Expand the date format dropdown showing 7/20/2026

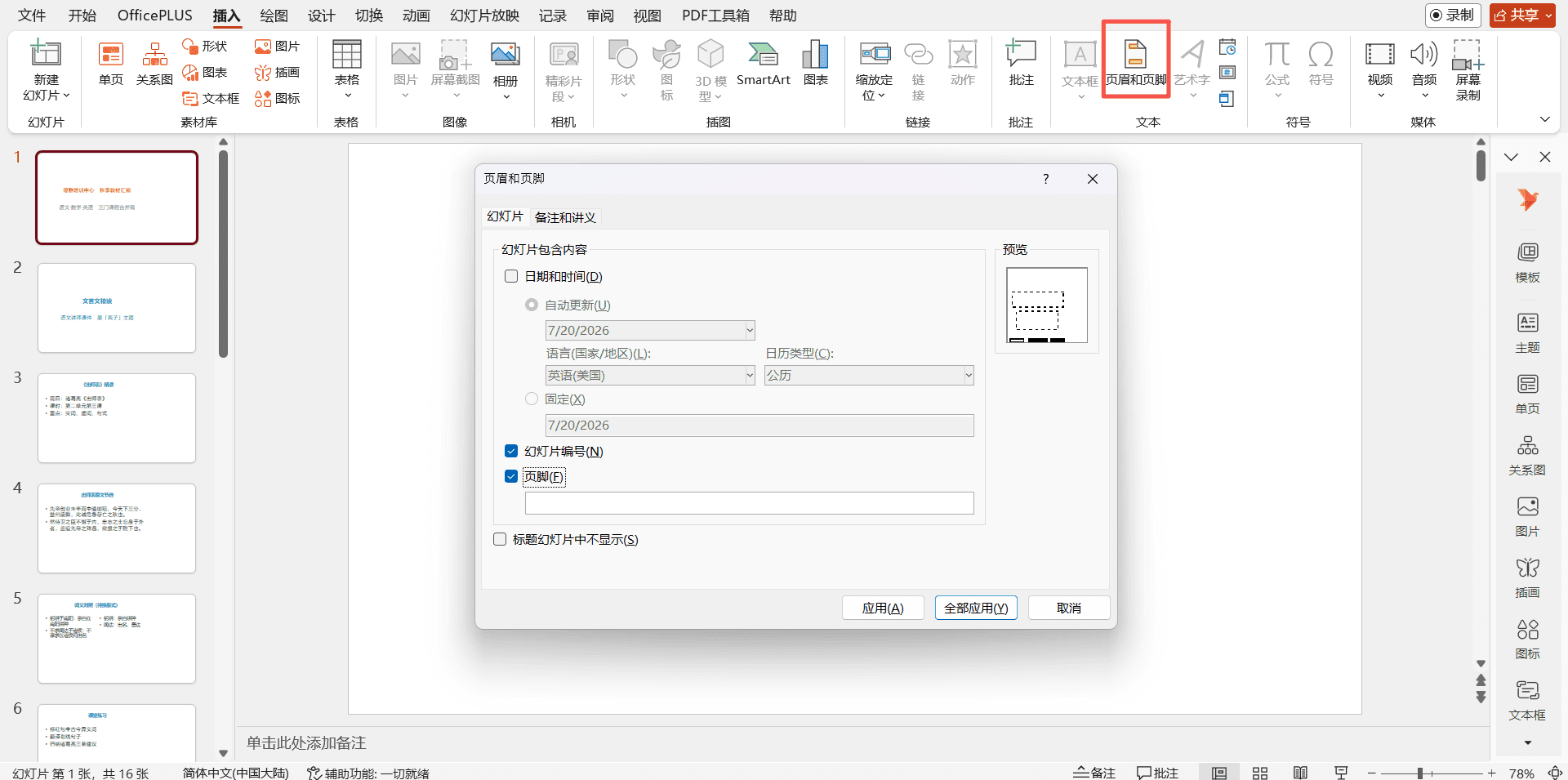click(649, 331)
